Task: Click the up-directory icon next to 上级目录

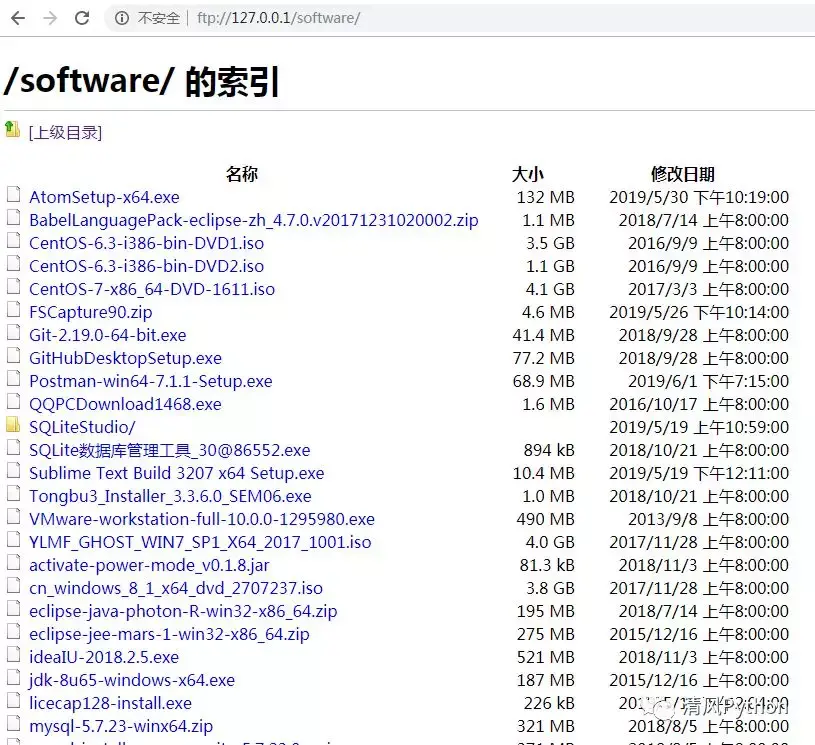Action: (14, 129)
